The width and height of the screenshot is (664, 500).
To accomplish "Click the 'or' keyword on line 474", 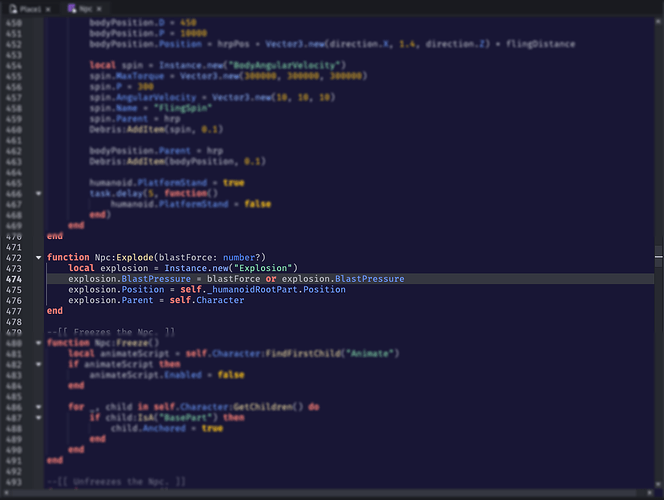I will 271,279.
